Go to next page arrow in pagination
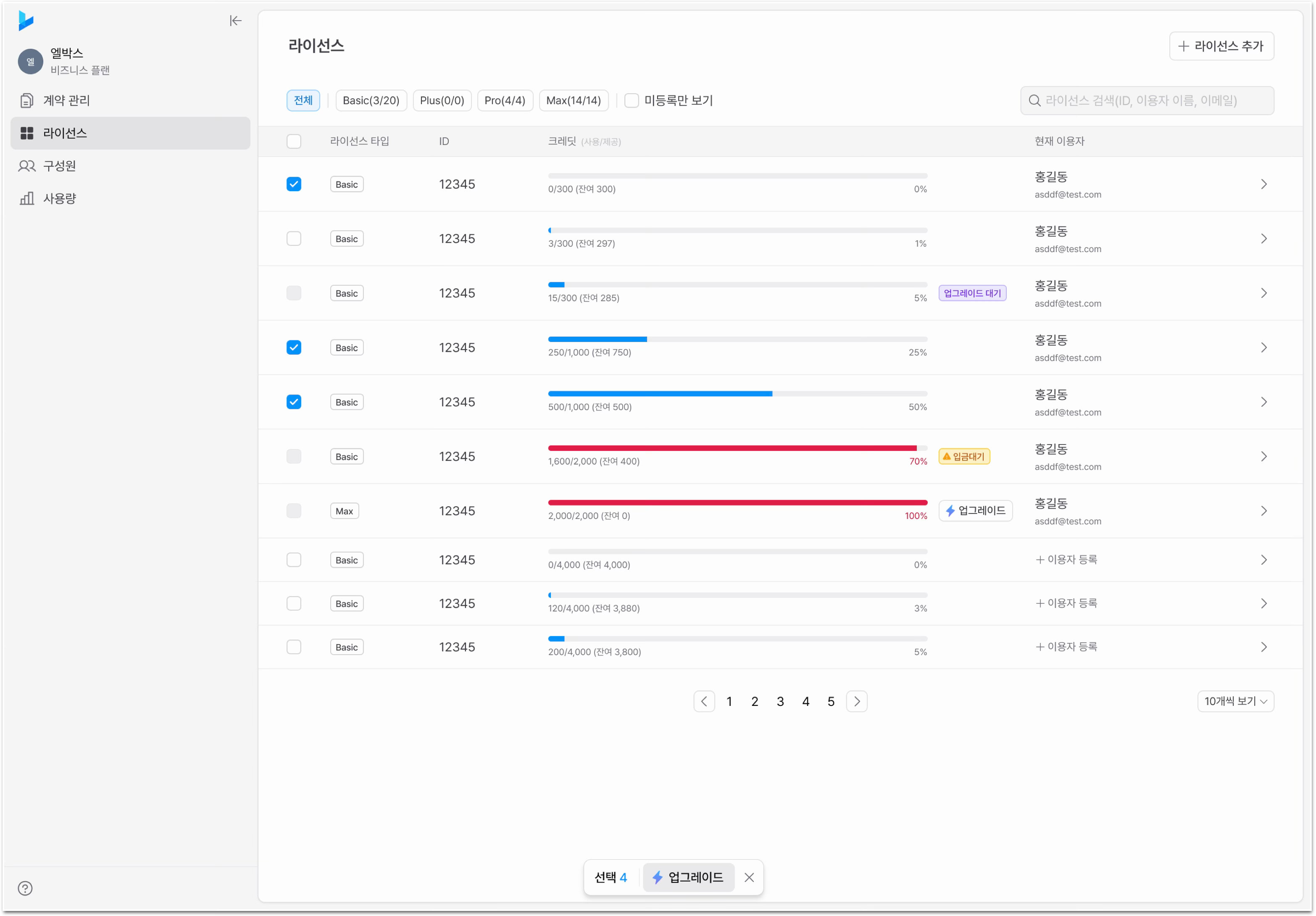This screenshot has height=916, width=1316. click(856, 701)
